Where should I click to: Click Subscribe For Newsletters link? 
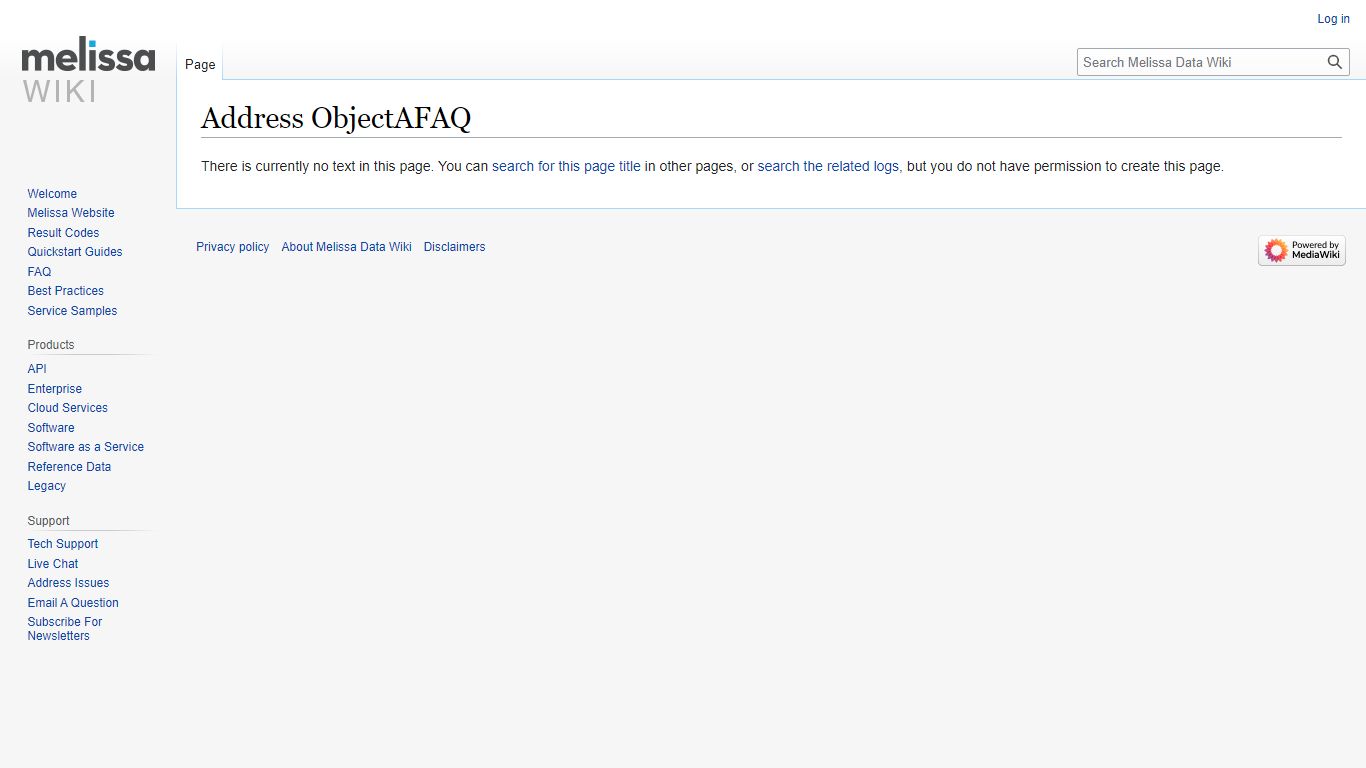click(x=65, y=629)
